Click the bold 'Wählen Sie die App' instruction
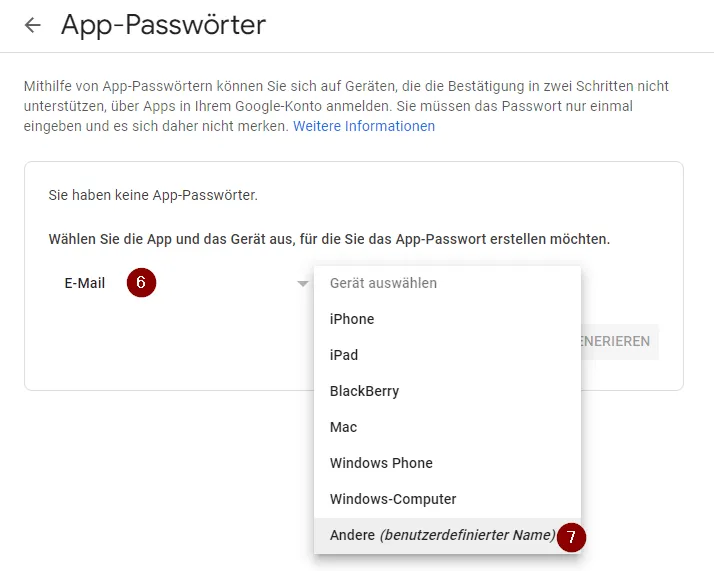Screen dimensions: 714x571 click(329, 240)
